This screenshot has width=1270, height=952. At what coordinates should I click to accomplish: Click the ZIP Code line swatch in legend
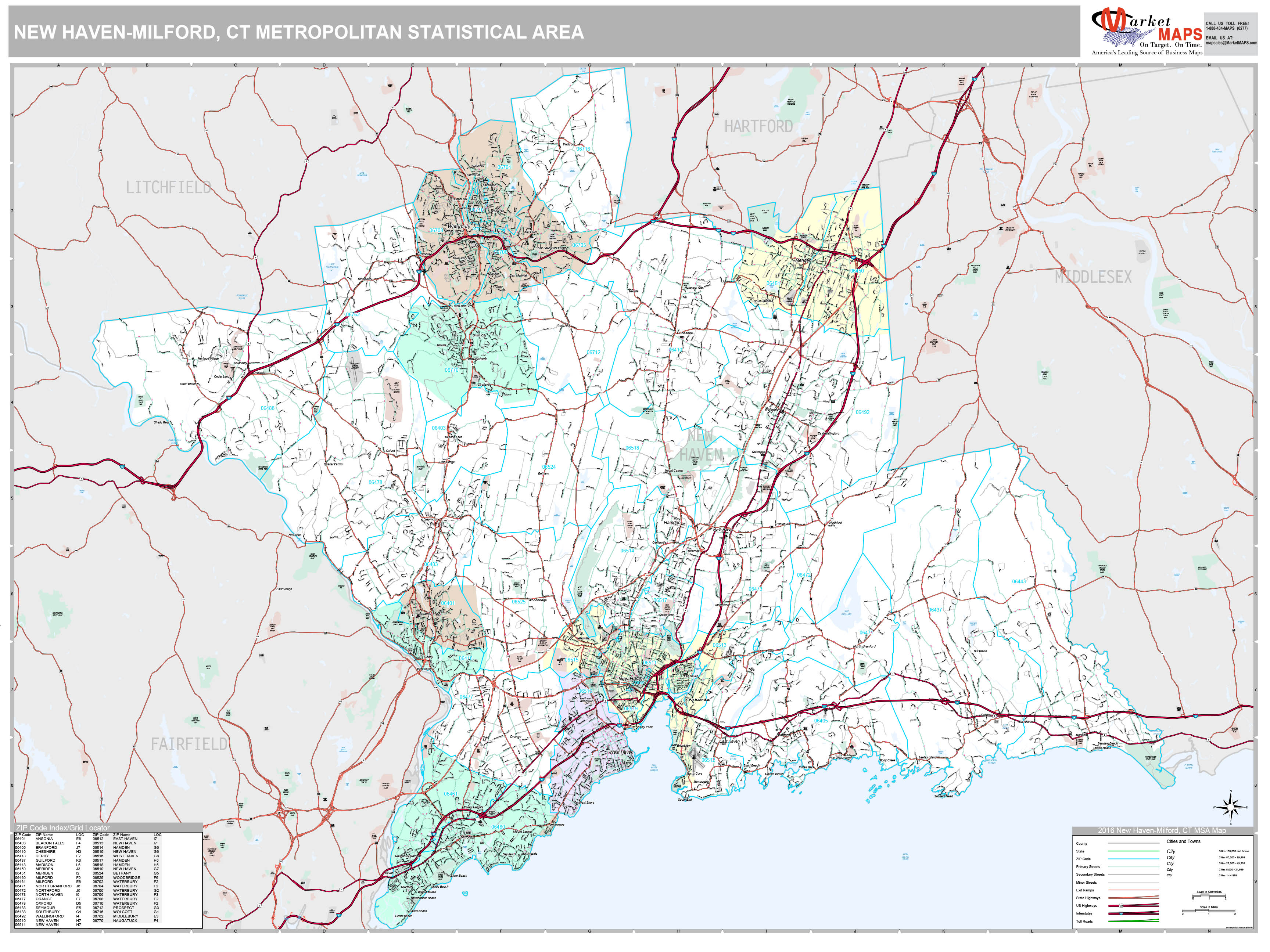click(1134, 859)
